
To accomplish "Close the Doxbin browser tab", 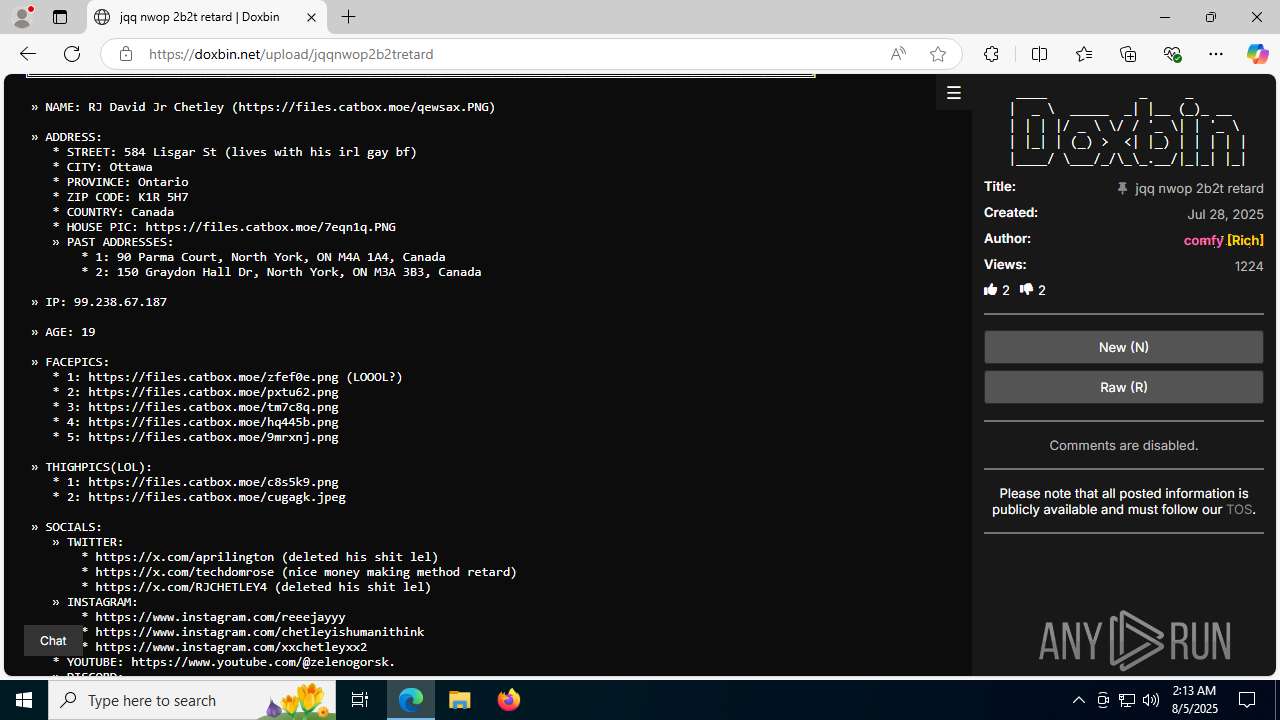I will coord(311,17).
